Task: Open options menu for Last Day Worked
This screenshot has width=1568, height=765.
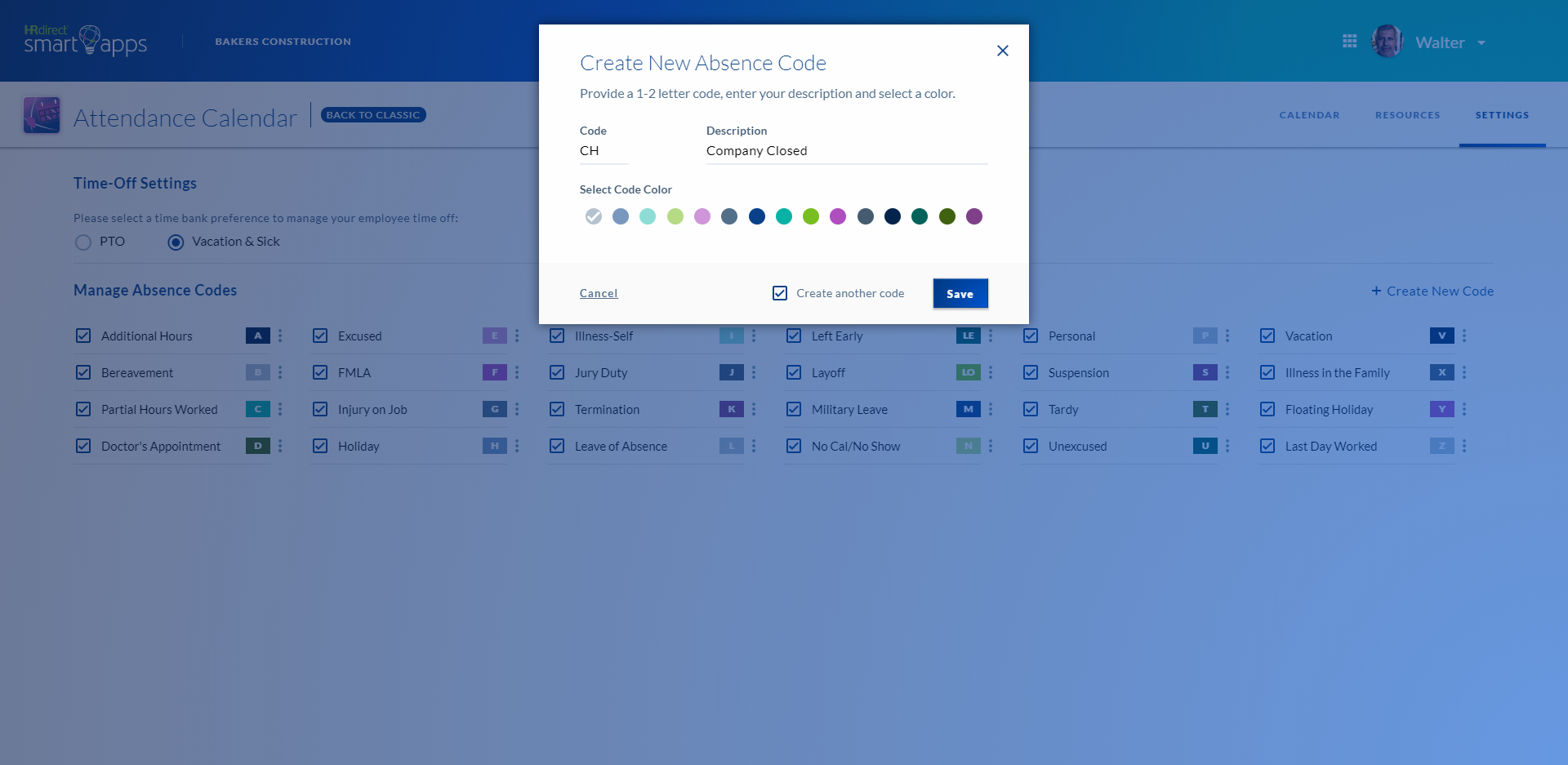Action: pos(1464,446)
